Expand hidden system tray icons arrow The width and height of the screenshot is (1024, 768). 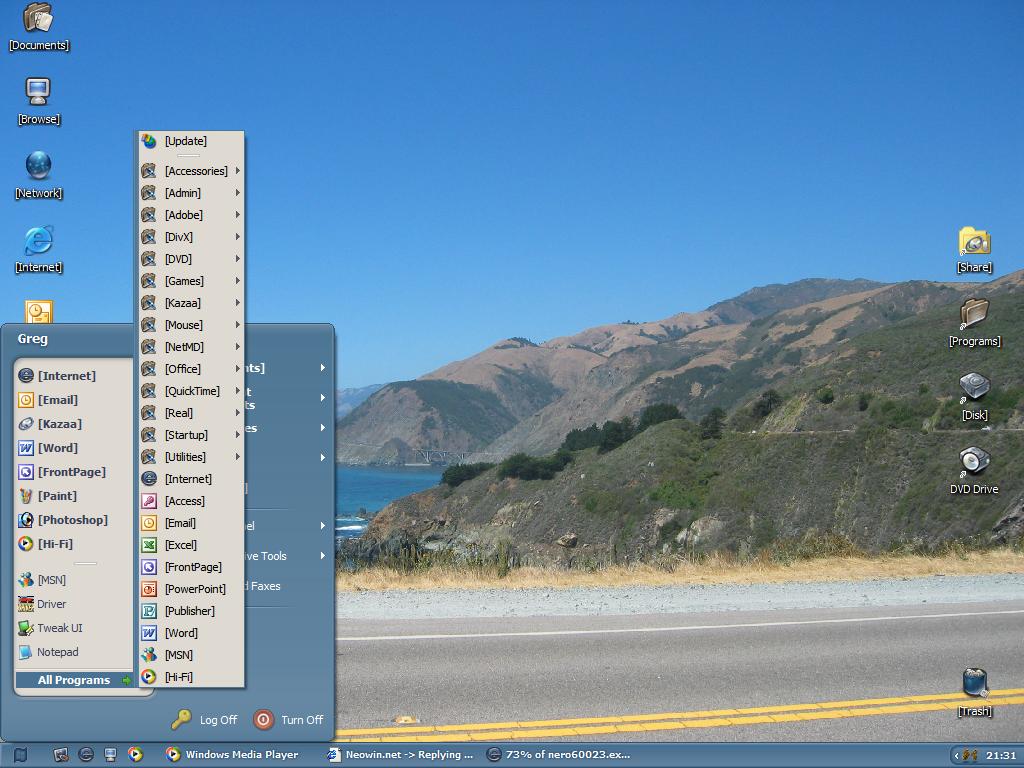tap(956, 755)
